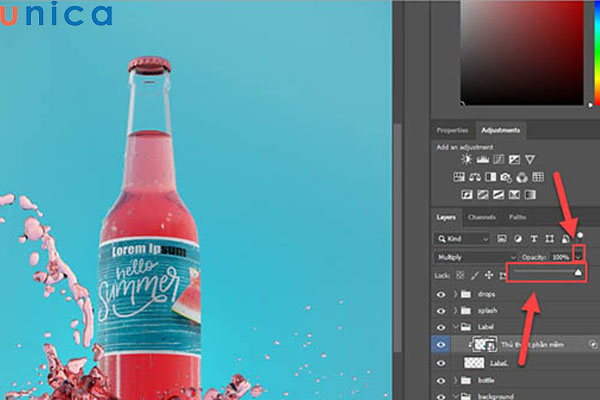Screen dimensions: 600x400
Task: Select the Label group folder icon
Action: point(466,327)
